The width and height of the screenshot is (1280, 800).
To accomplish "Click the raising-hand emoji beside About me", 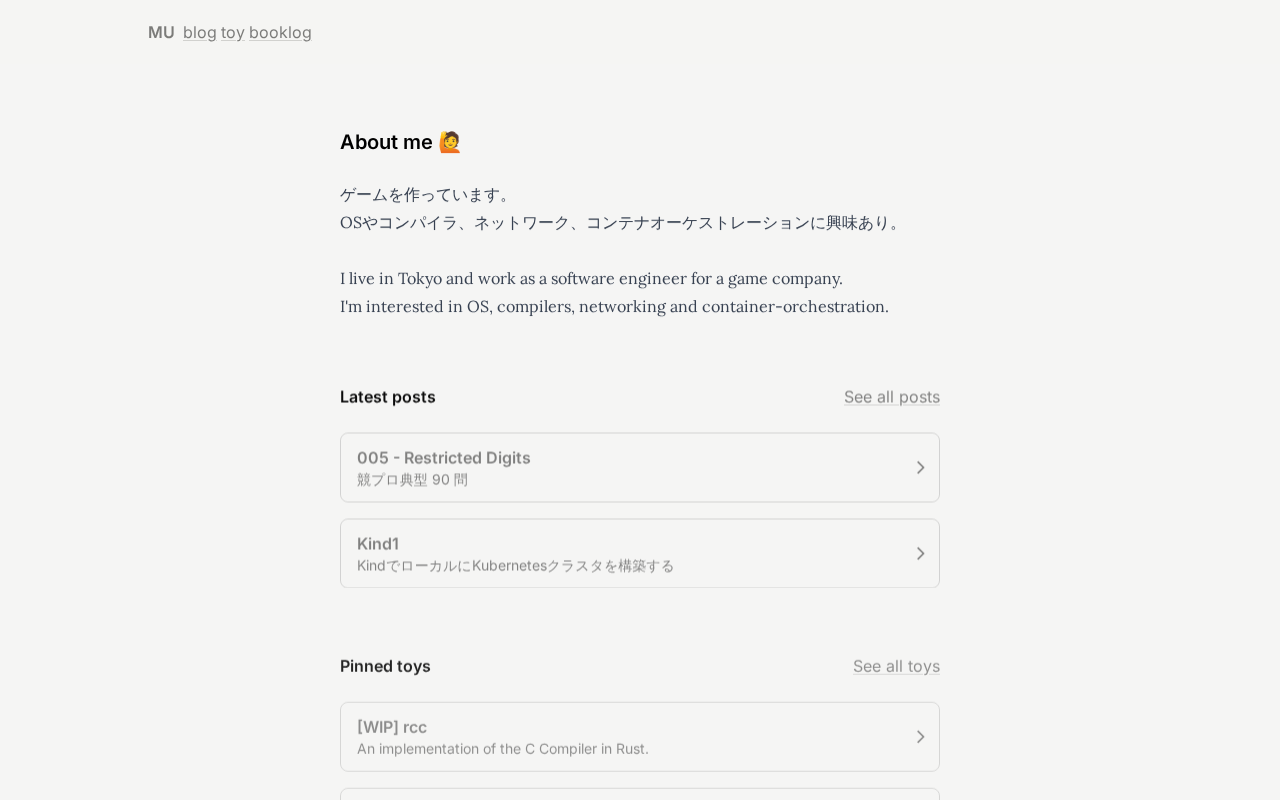I will [450, 142].
